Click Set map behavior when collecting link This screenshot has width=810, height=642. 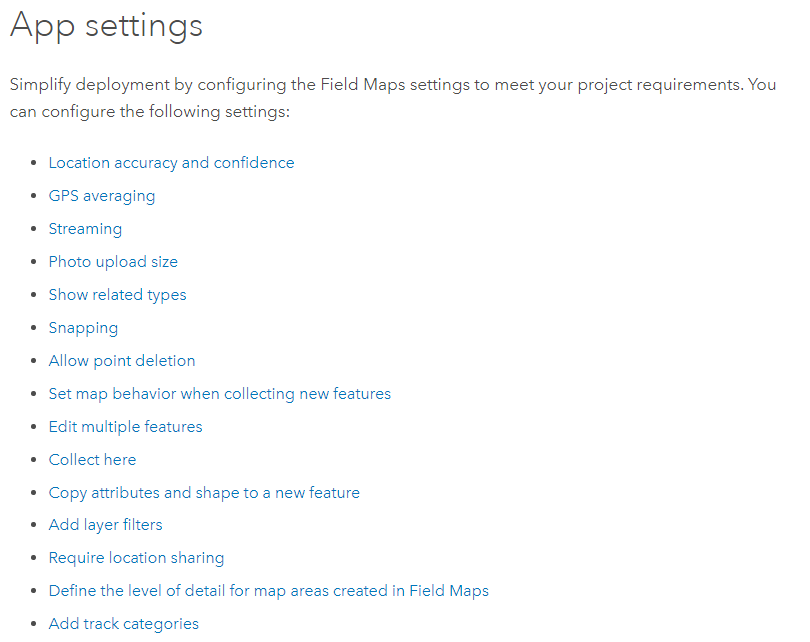point(219,394)
